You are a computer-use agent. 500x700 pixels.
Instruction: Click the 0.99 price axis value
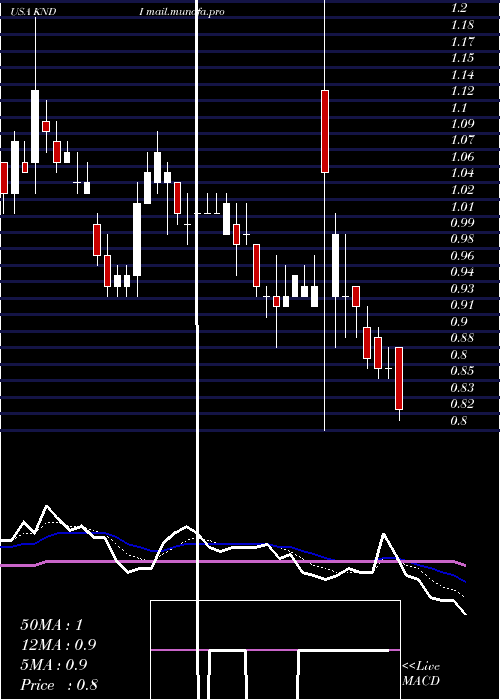462,222
